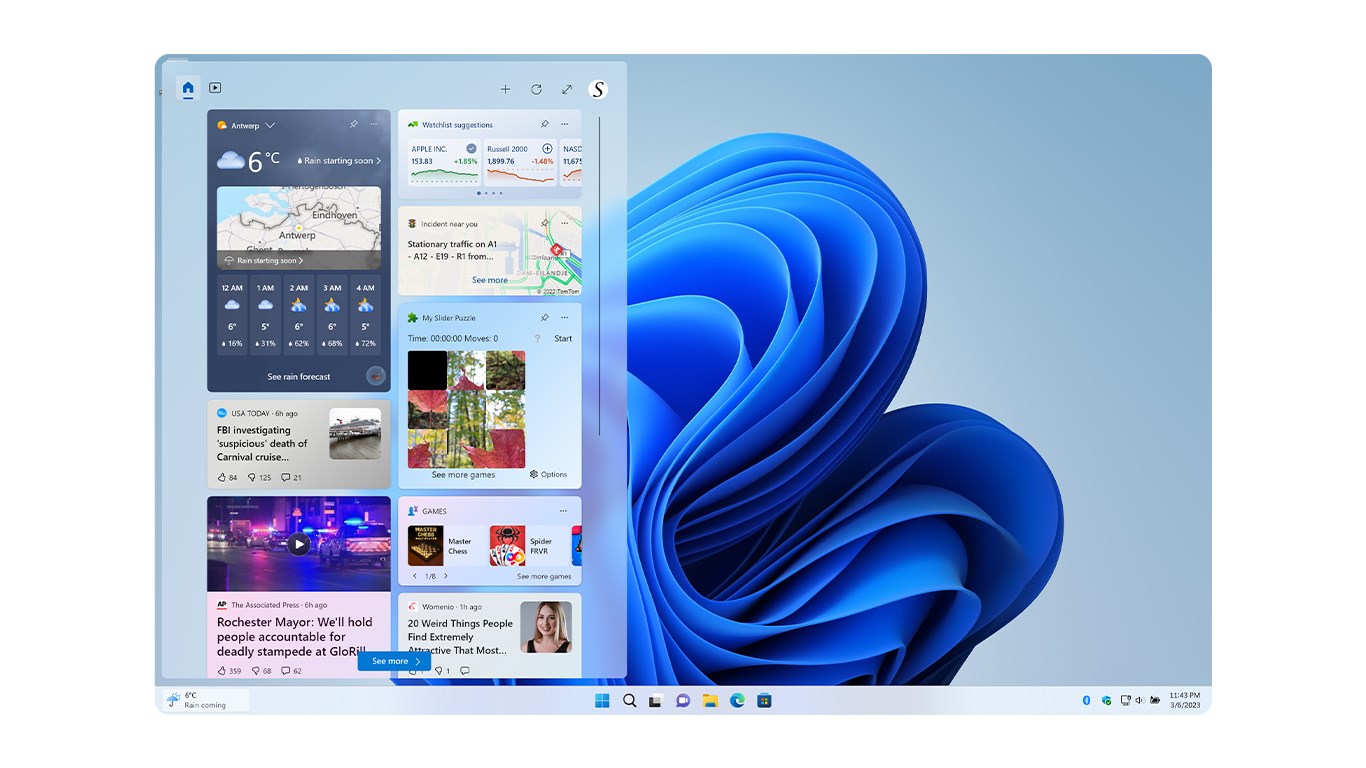Open the Russell 2000 stock card
1366x768 pixels.
[x=520, y=163]
